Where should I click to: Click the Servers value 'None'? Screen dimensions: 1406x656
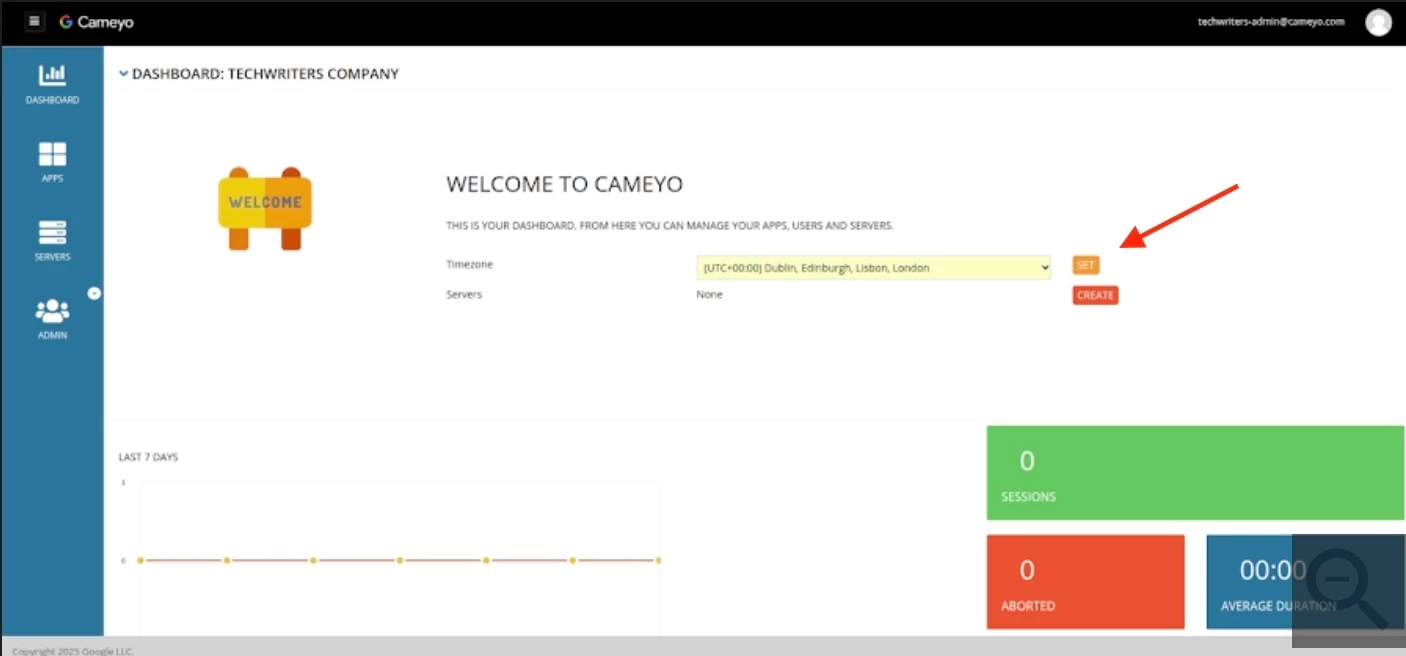point(709,294)
